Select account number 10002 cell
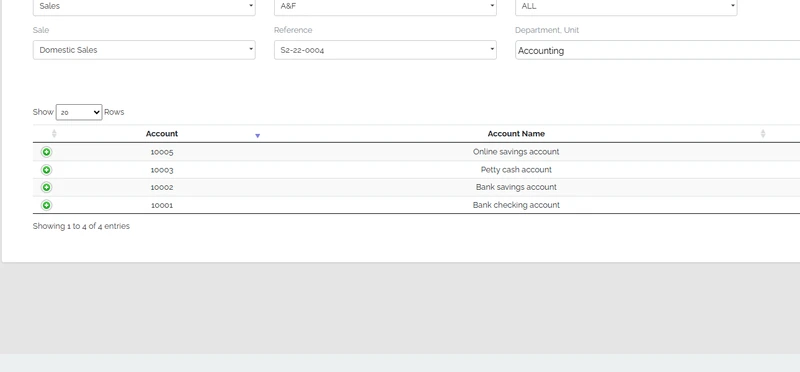Image resolution: width=800 pixels, height=372 pixels. click(162, 187)
